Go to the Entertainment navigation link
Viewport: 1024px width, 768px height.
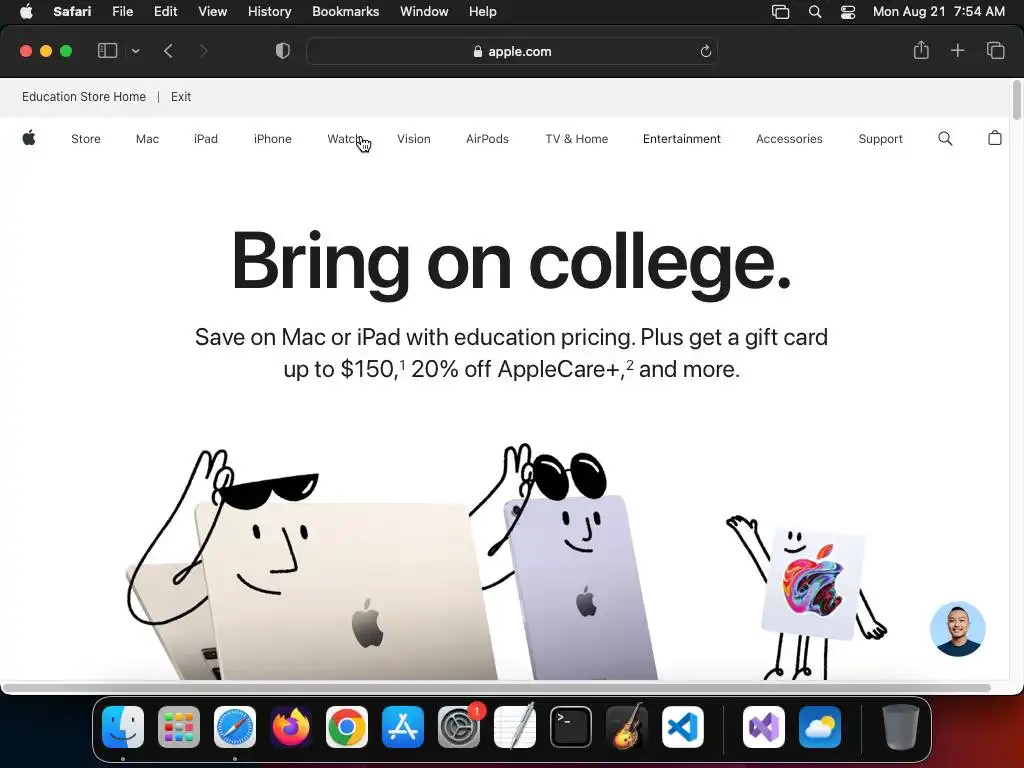click(x=682, y=139)
